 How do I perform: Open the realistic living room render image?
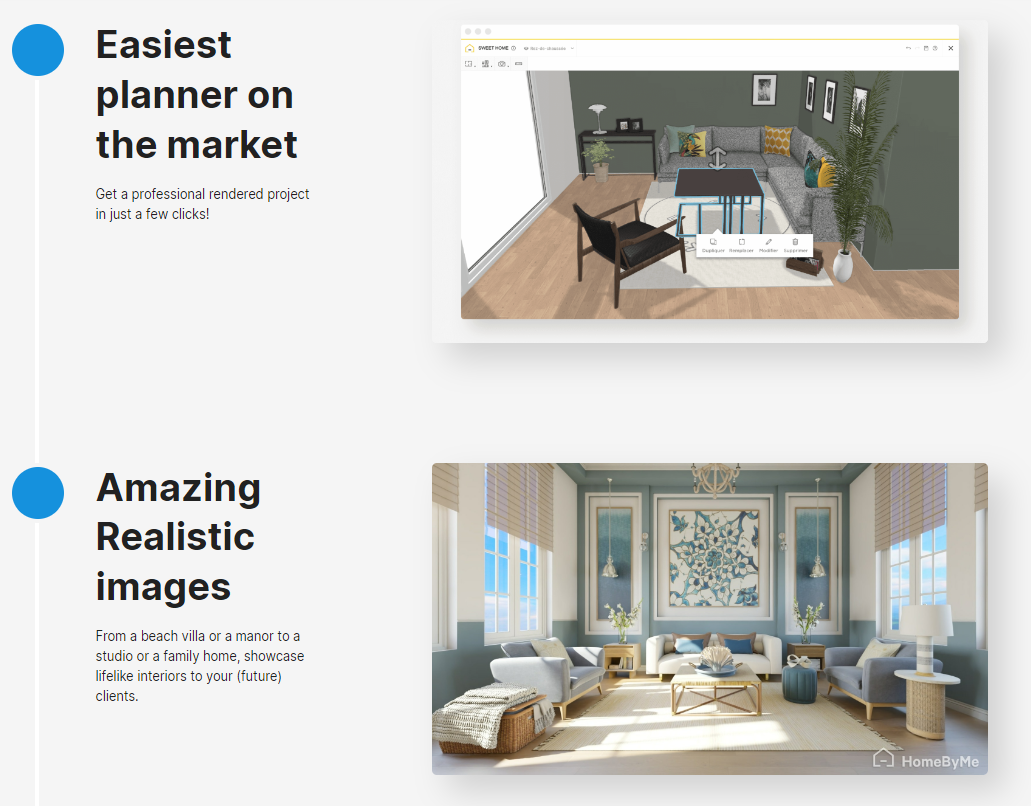(709, 619)
